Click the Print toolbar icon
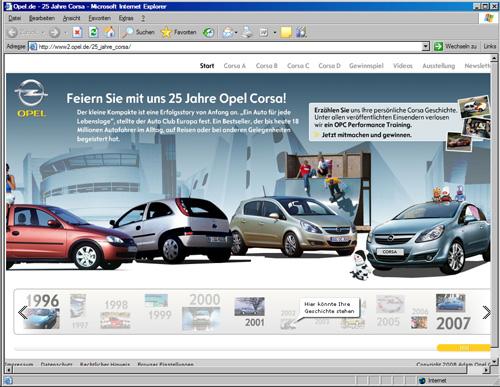Viewport: 500px width, 387px height. [x=247, y=32]
